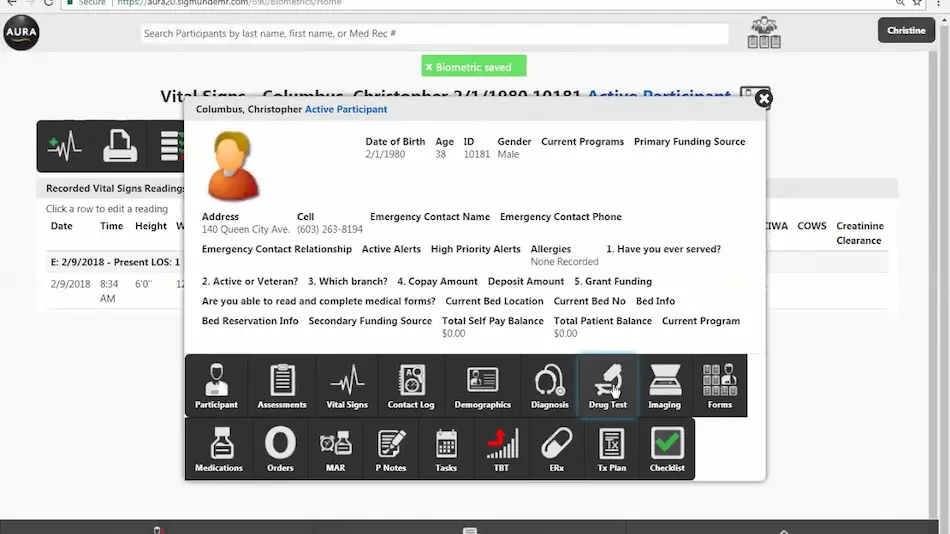950x534 pixels.
Task: Open the Tasks calendar icon
Action: click(446, 449)
